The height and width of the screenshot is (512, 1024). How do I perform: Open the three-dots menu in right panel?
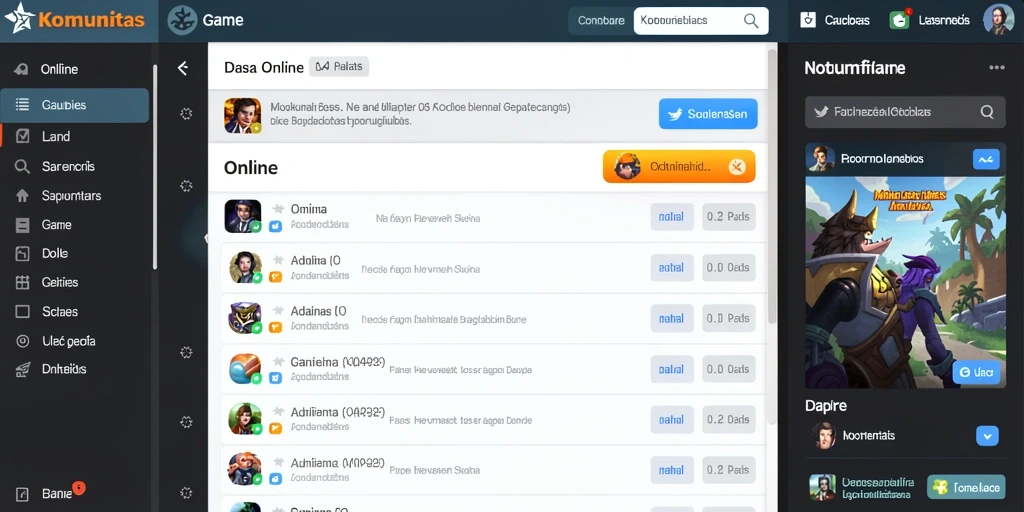[997, 67]
